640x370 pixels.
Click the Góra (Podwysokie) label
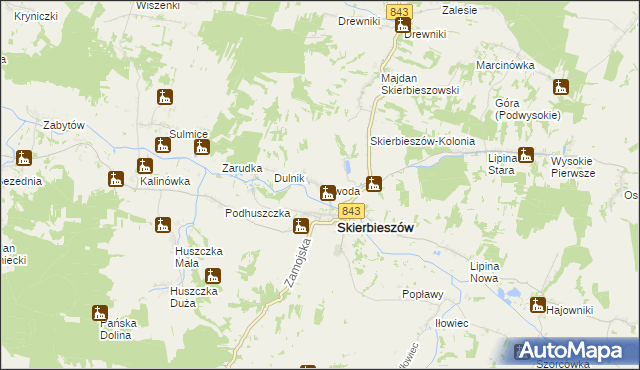528,109
